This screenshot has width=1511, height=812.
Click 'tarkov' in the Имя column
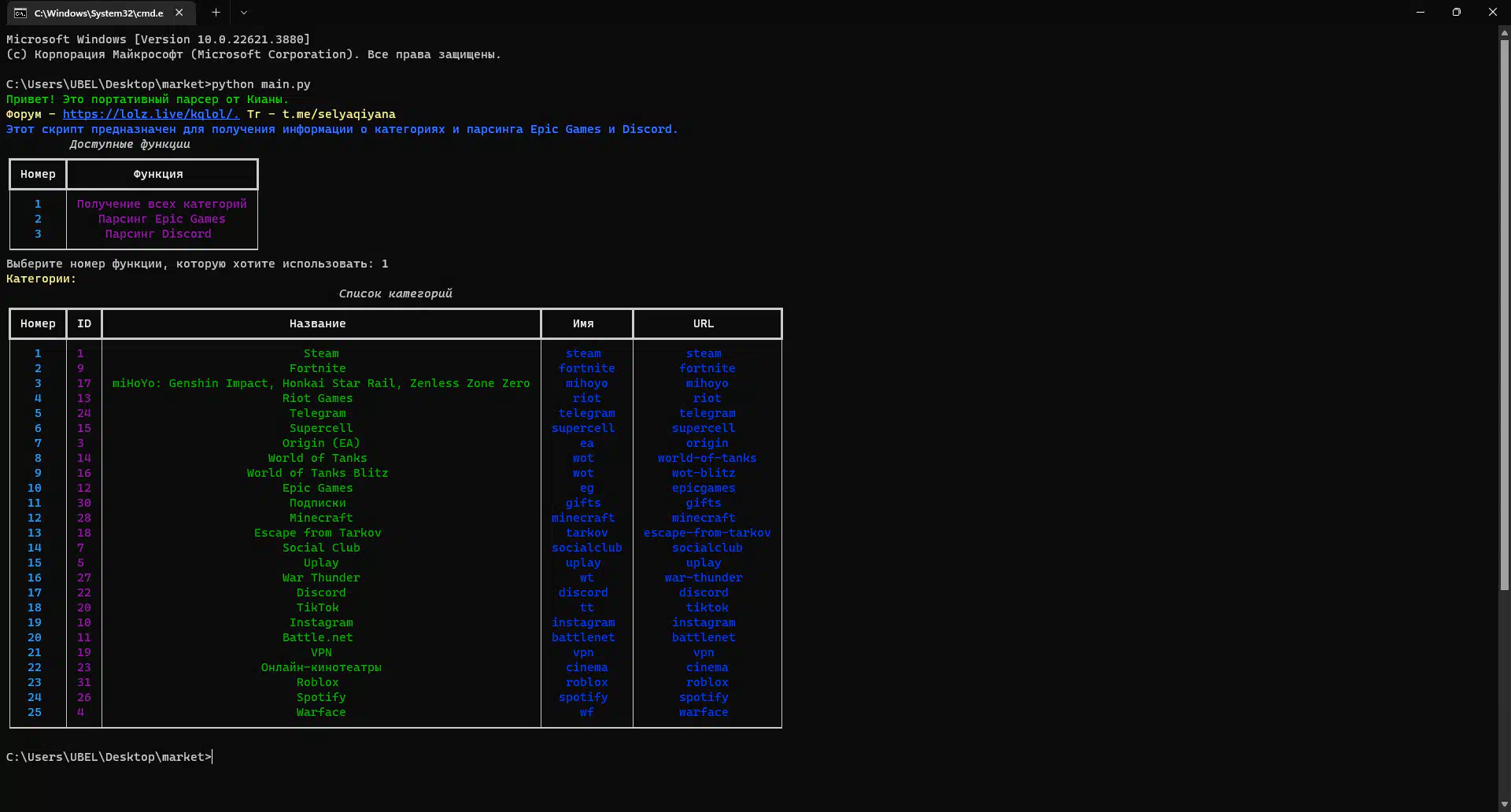point(587,533)
